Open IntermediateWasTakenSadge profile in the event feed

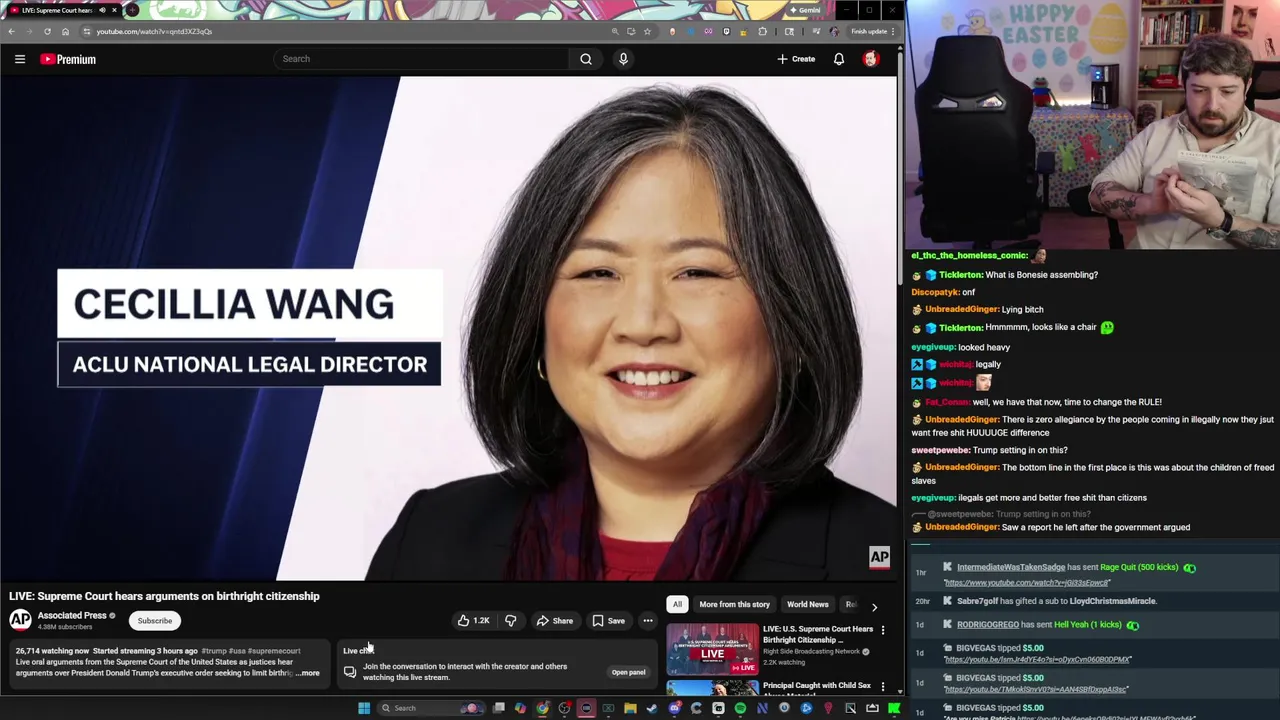pyautogui.click(x=1010, y=567)
